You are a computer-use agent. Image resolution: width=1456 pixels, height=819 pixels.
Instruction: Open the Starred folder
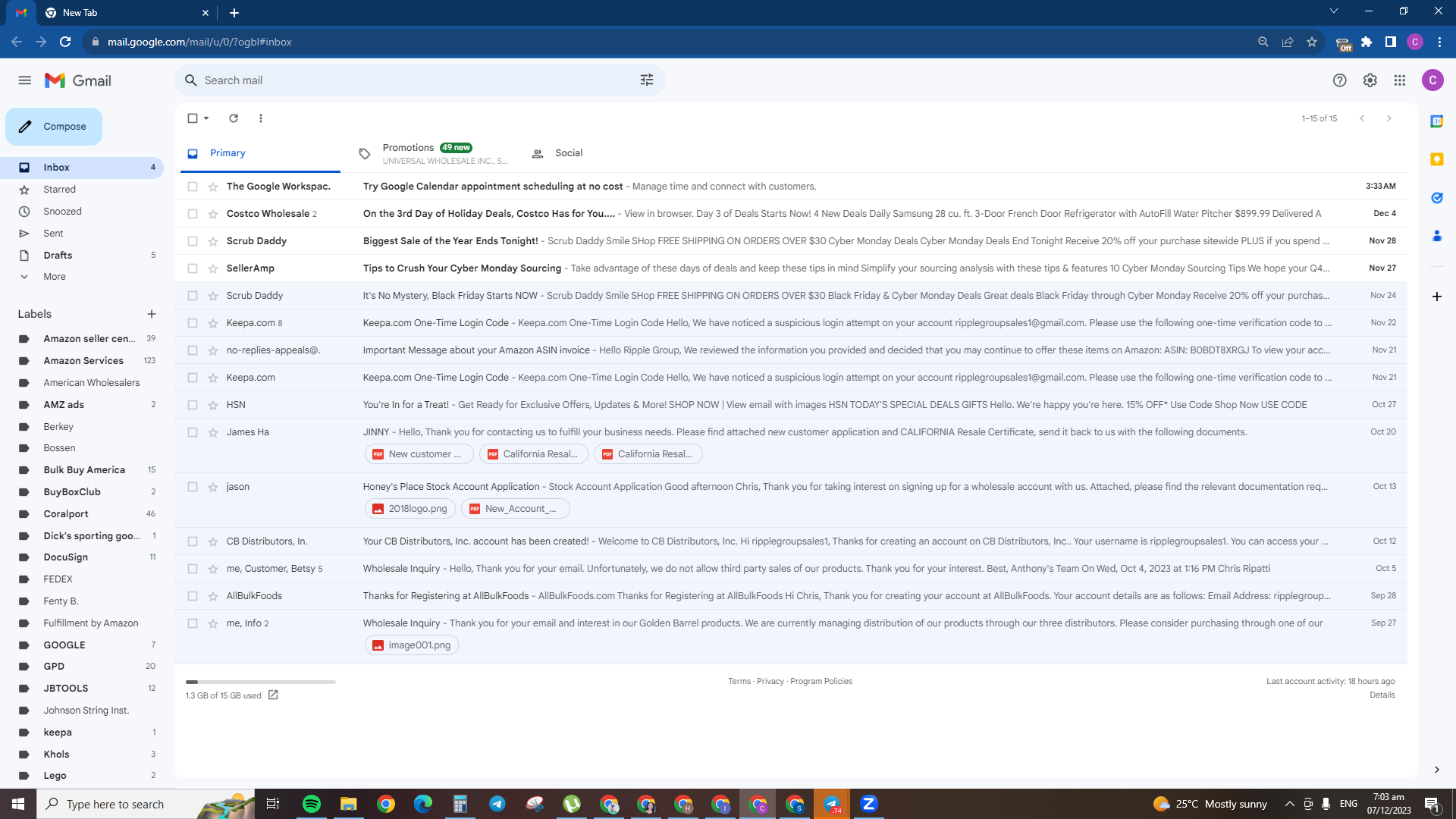tap(82, 190)
